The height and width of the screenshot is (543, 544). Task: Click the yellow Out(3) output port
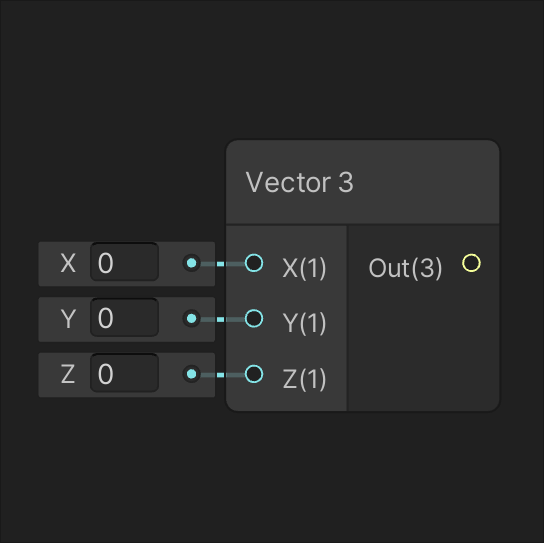[x=471, y=263]
